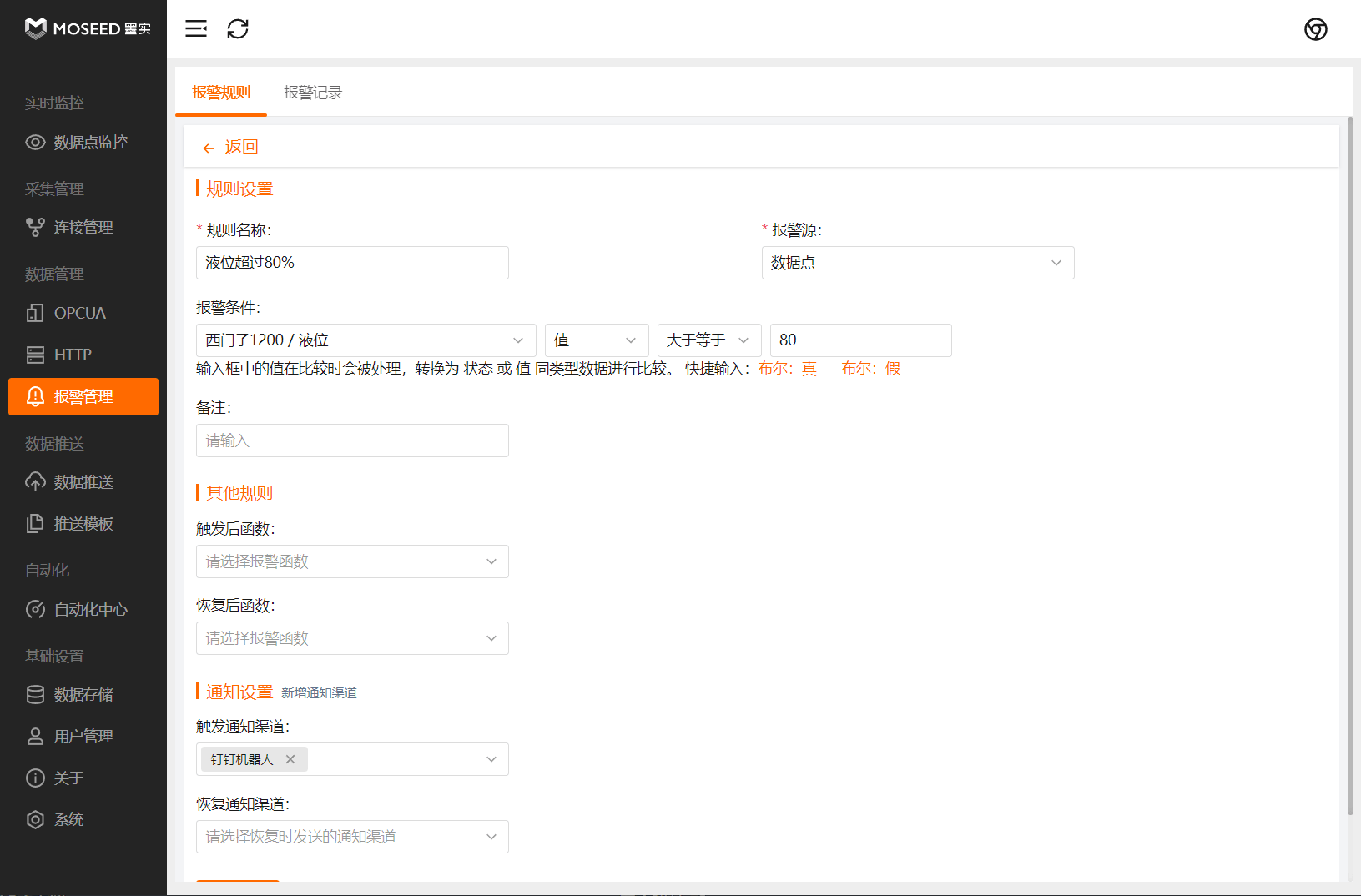Image resolution: width=1361 pixels, height=896 pixels.
Task: Click the 返回 link
Action: tap(241, 148)
